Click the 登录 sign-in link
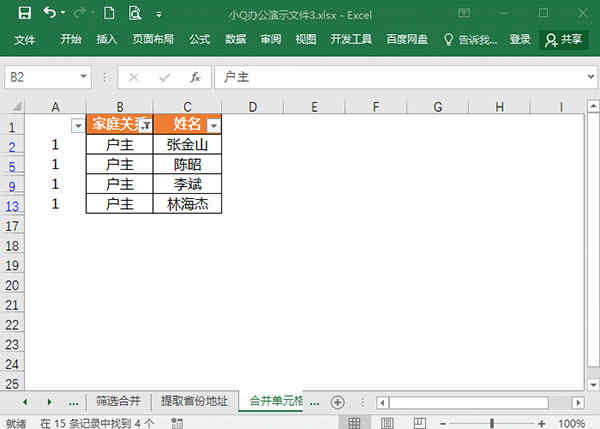This screenshot has width=600, height=429. click(520, 39)
